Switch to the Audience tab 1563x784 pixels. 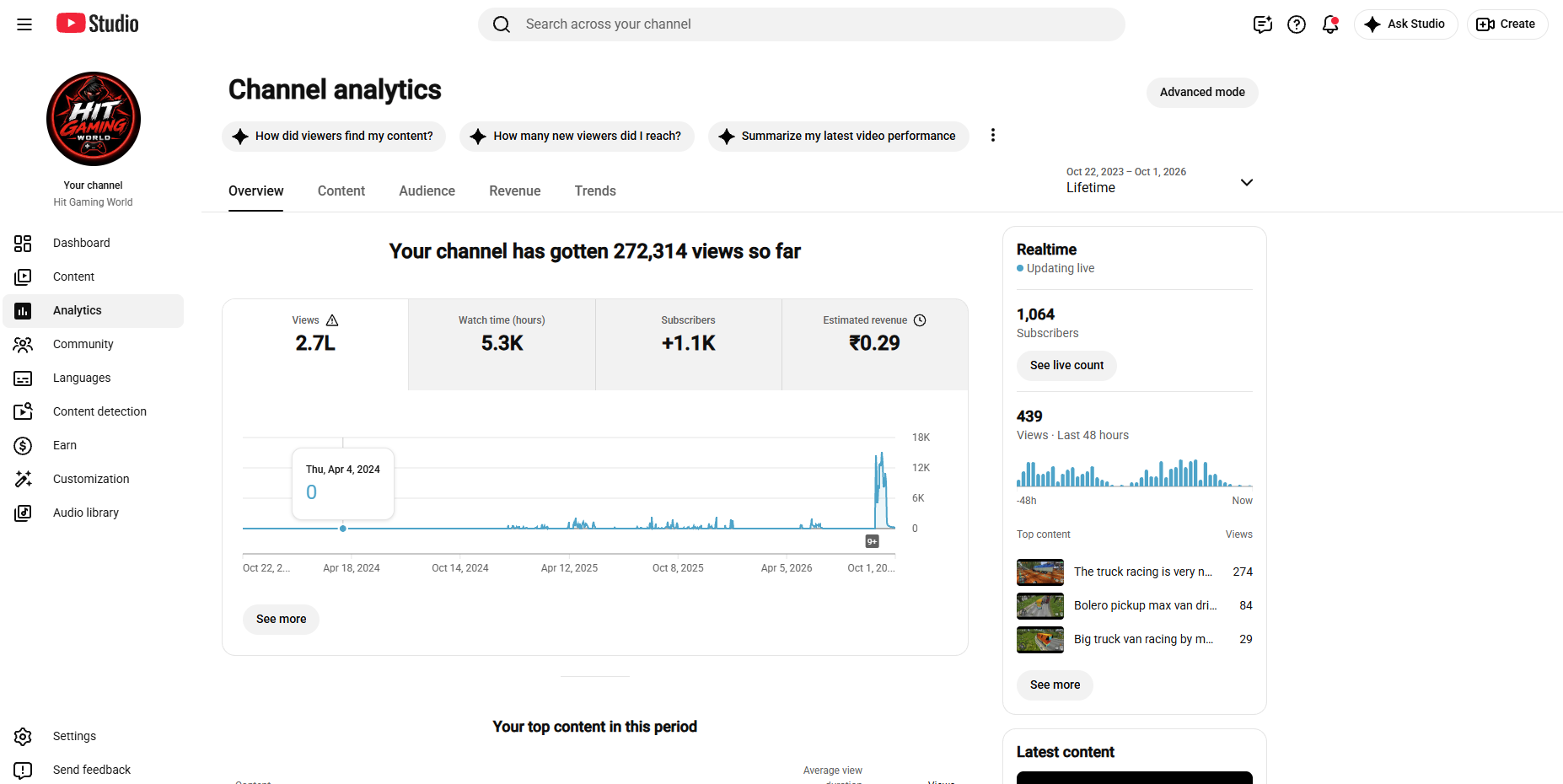point(427,191)
